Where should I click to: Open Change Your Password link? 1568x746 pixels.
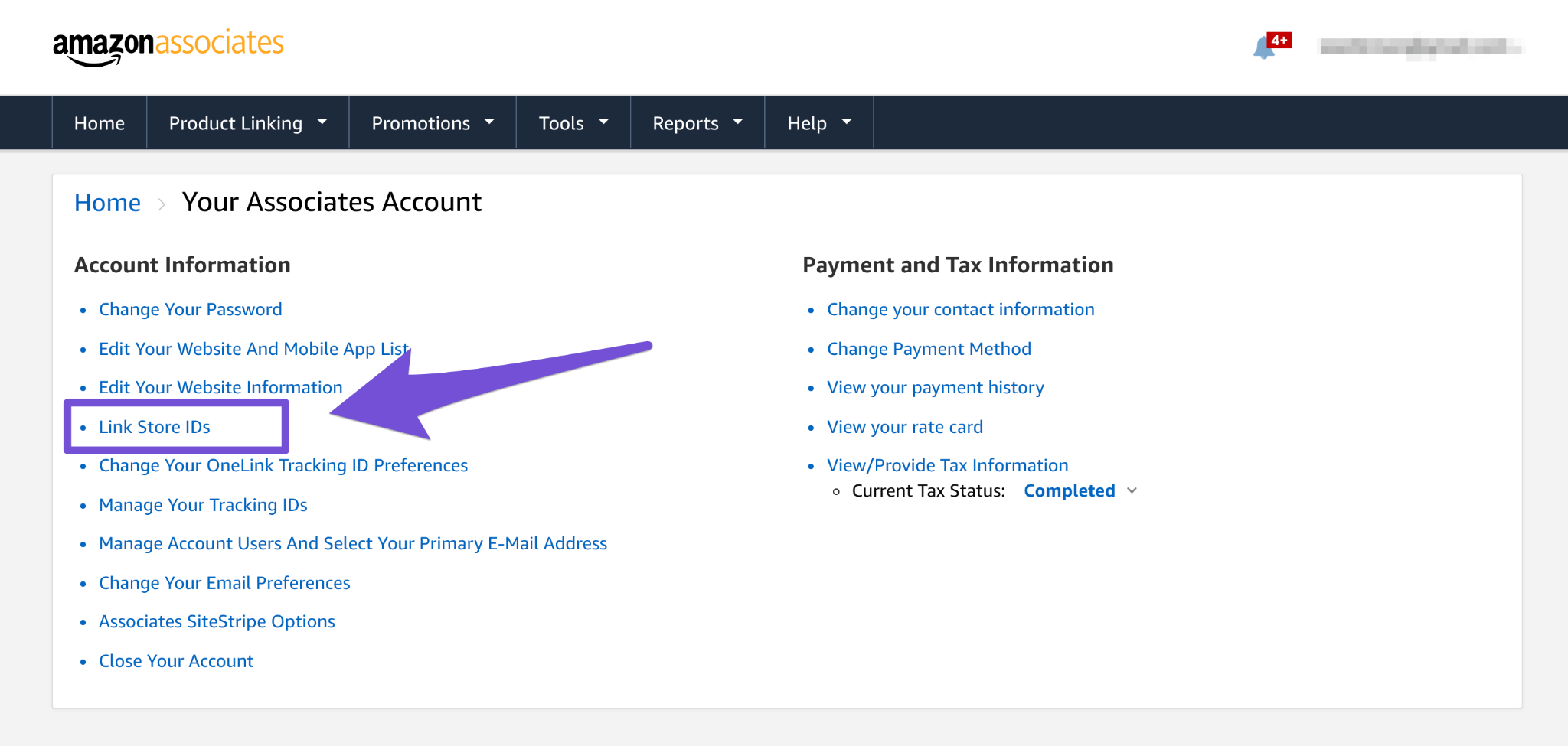[x=191, y=309]
